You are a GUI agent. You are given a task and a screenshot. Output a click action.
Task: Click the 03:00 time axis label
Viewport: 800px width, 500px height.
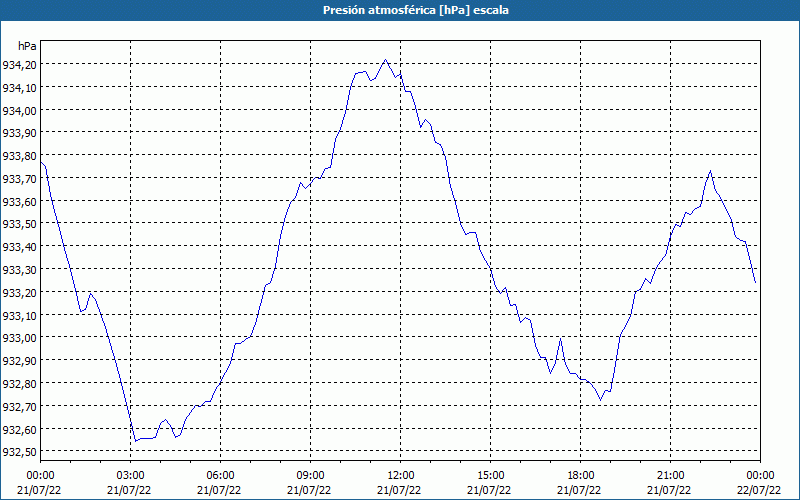tap(130, 476)
